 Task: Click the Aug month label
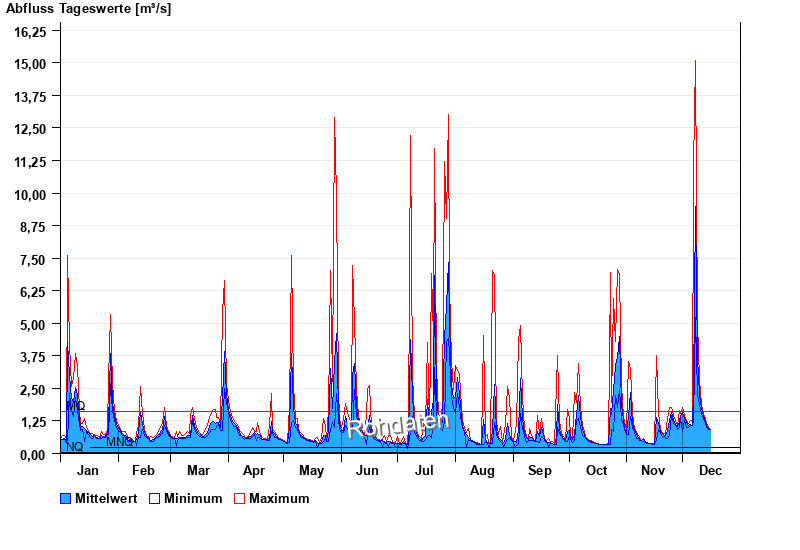tap(482, 470)
